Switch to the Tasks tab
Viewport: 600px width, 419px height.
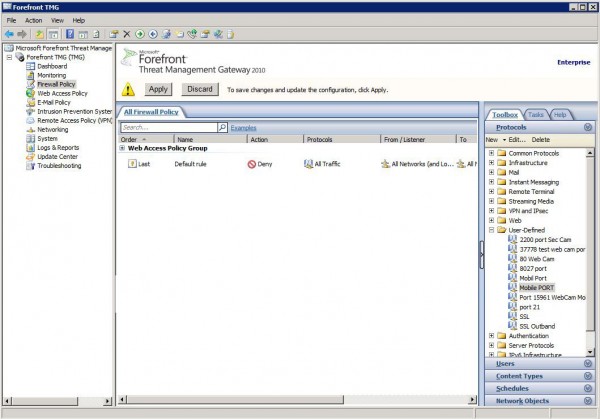tap(536, 115)
